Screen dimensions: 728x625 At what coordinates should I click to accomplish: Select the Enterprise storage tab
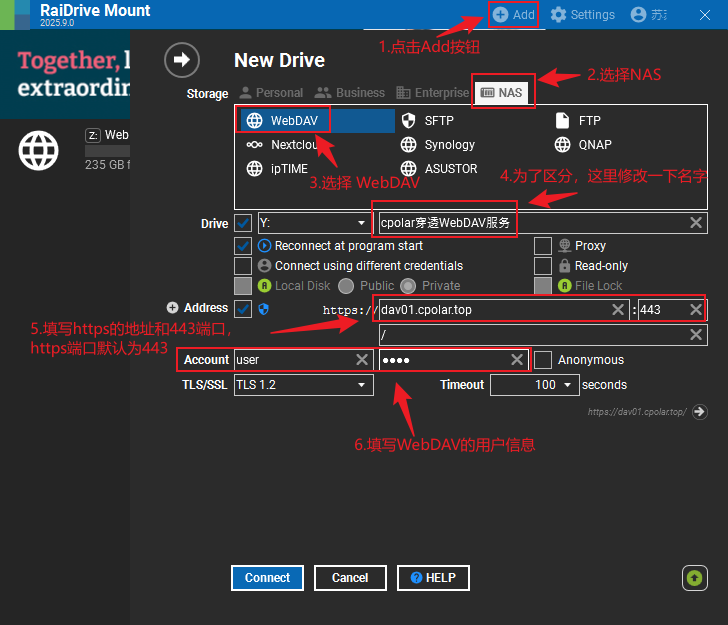[433, 93]
